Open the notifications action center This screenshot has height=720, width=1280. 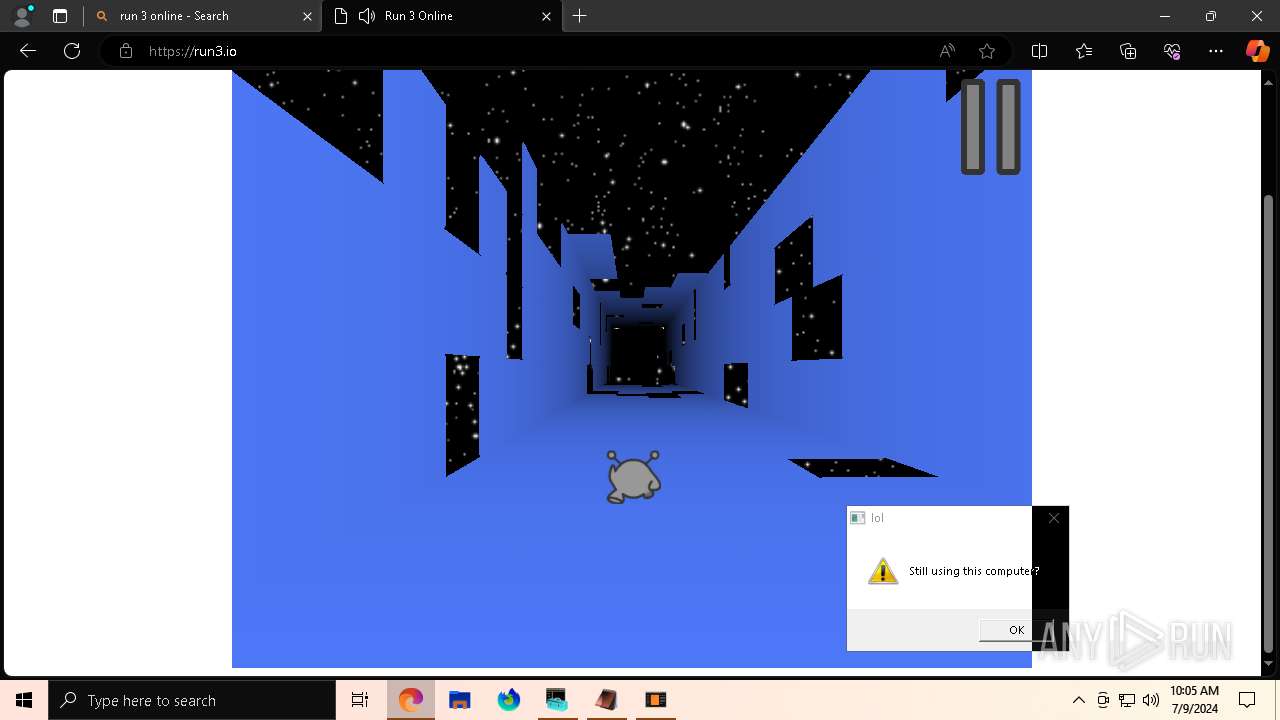(1247, 700)
